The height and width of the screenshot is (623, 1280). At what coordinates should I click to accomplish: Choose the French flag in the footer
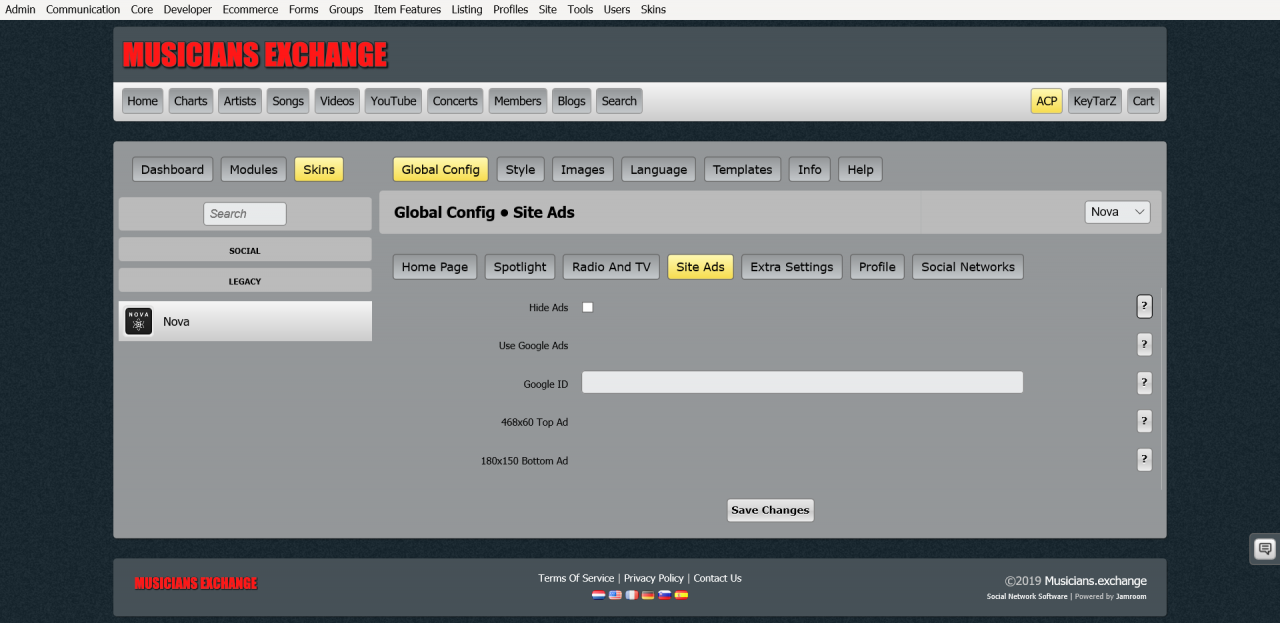[x=632, y=595]
